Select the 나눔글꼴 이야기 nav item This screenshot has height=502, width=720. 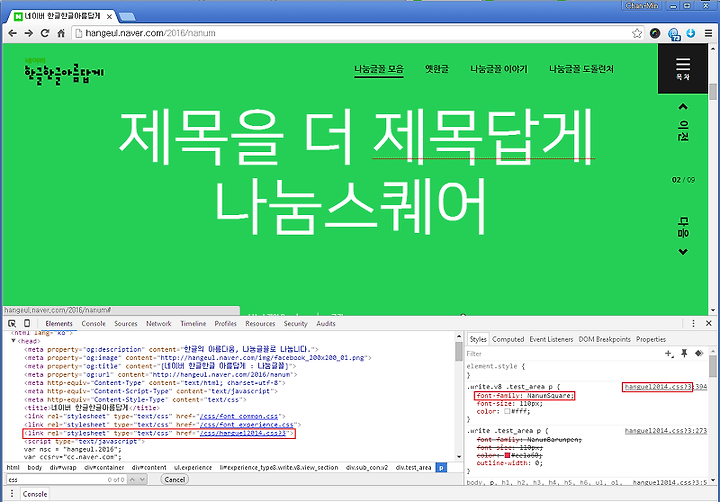499,69
